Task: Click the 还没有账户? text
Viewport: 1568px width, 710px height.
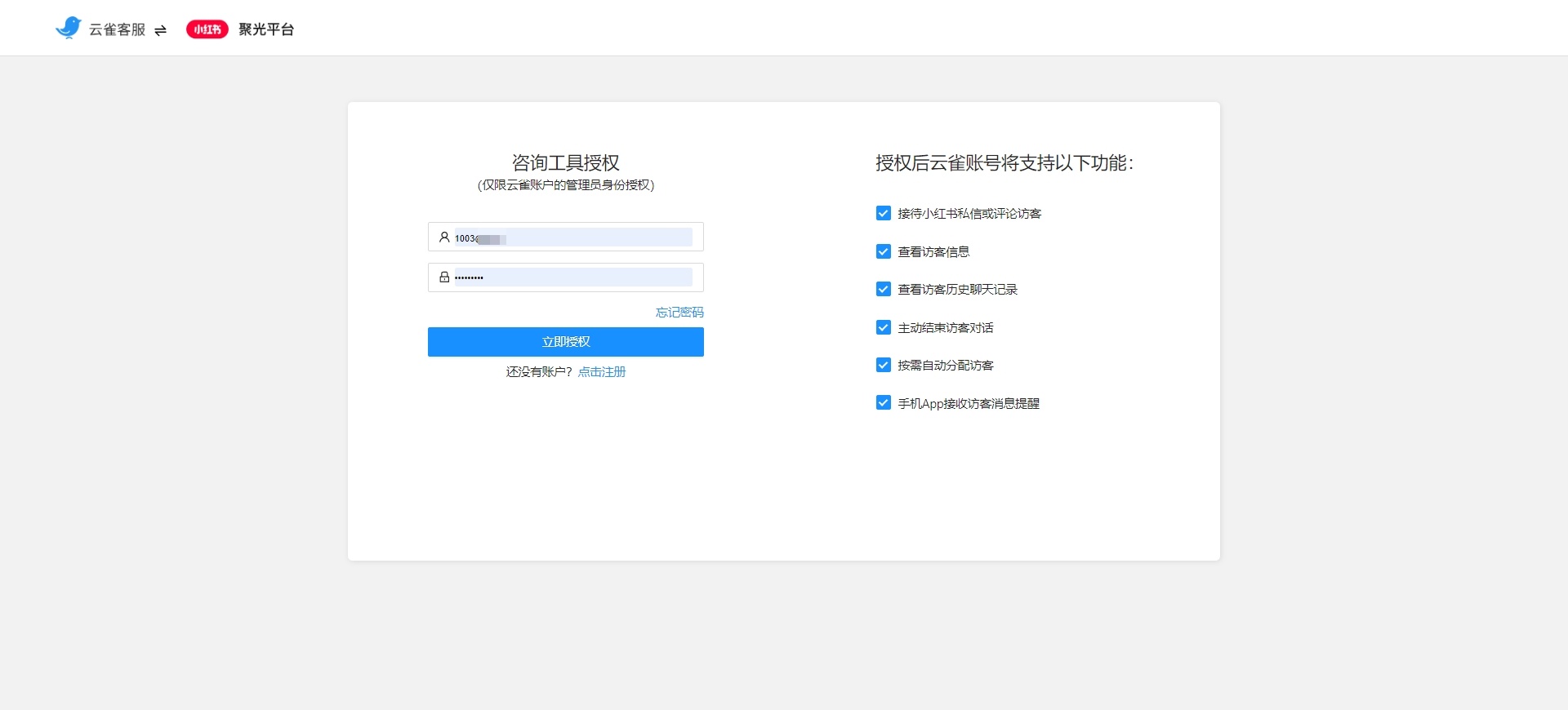Action: click(539, 372)
